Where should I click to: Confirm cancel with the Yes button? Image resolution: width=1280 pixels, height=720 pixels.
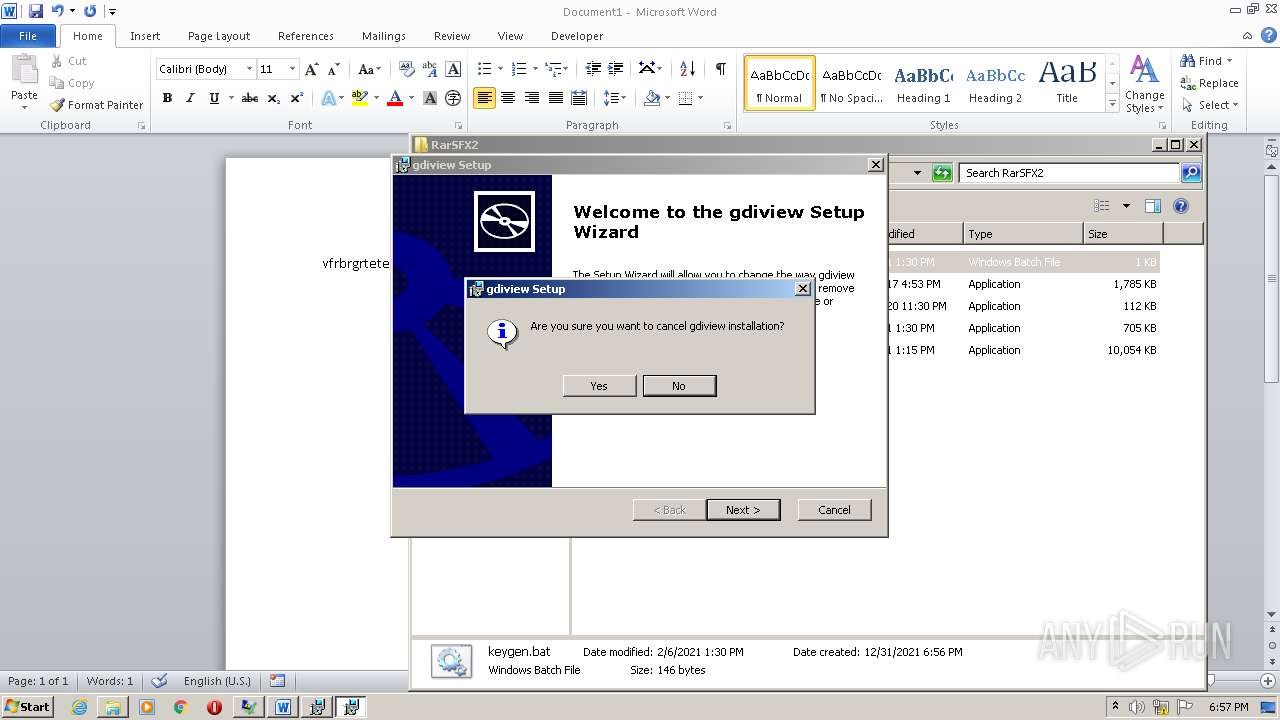pyautogui.click(x=599, y=386)
